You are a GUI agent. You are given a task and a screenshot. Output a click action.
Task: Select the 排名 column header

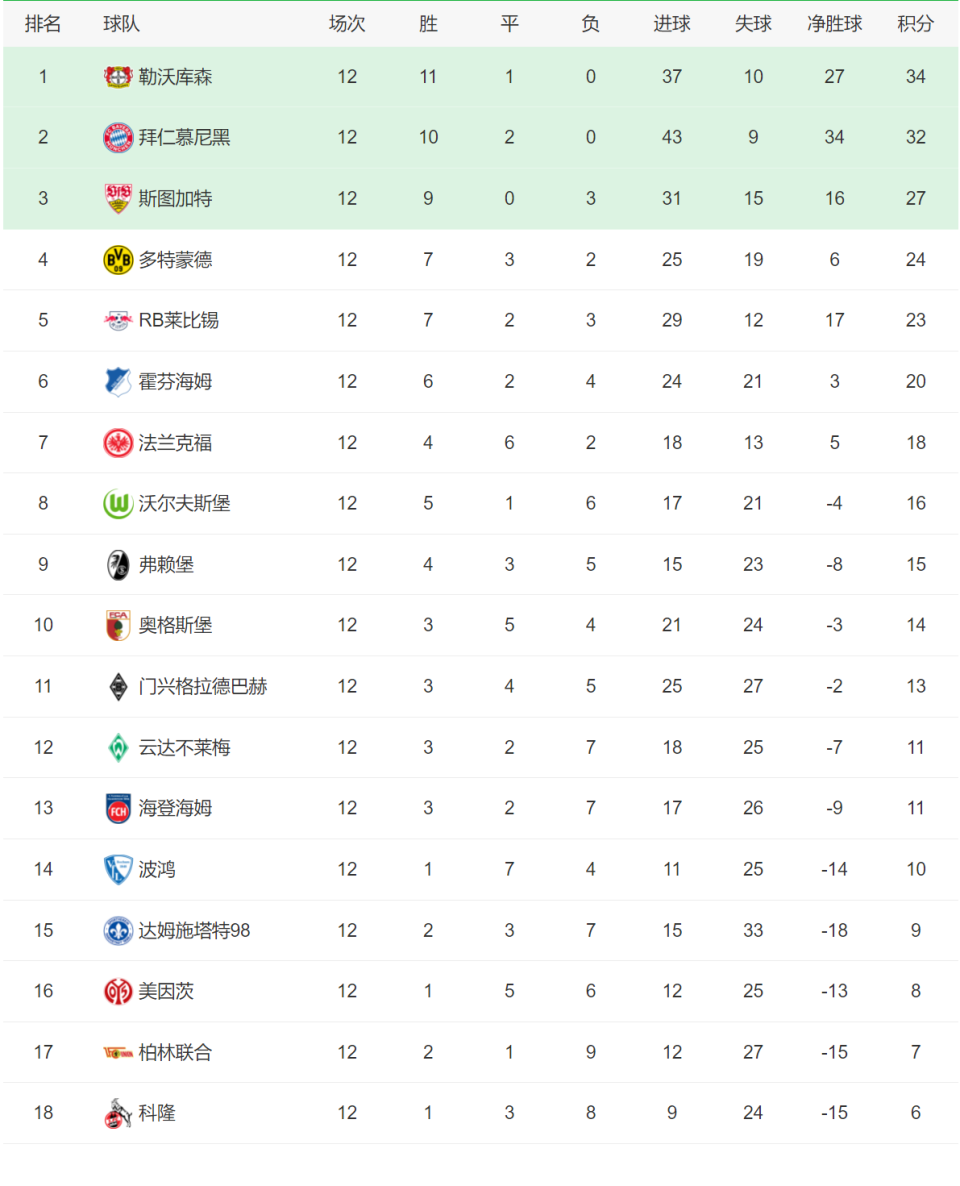click(x=43, y=24)
